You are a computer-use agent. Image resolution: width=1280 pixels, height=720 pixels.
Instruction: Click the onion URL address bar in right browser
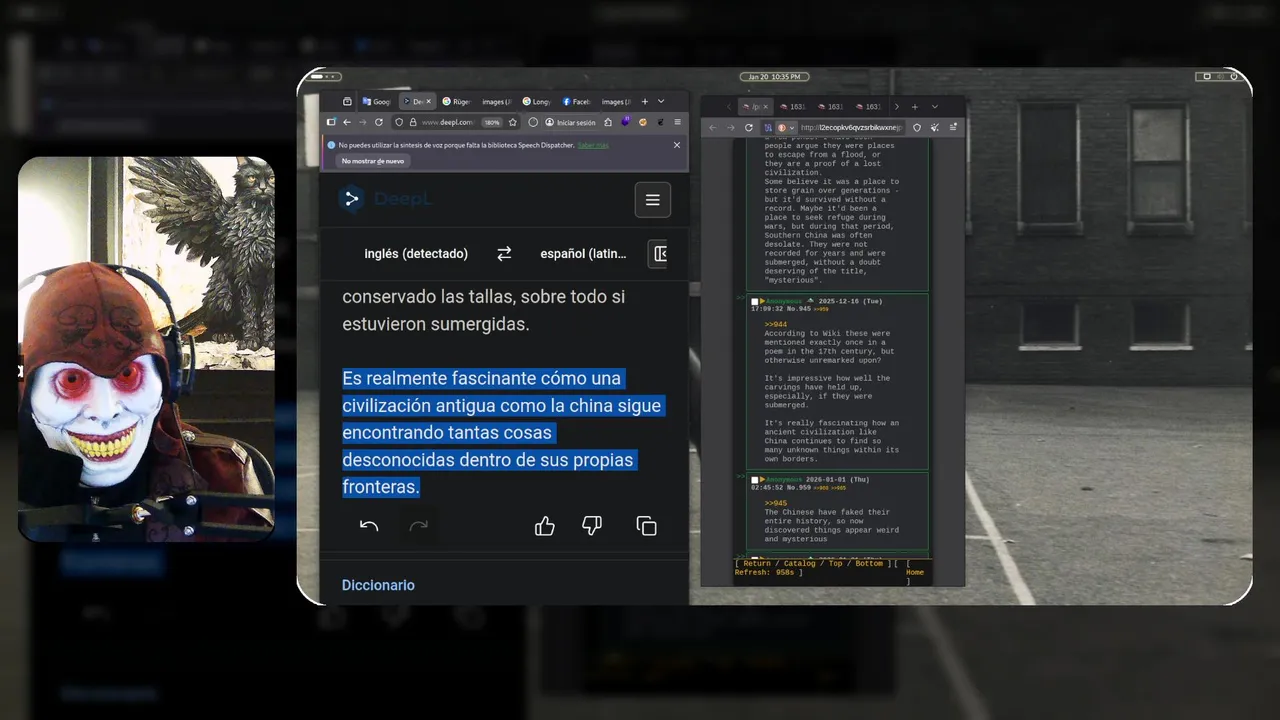[x=852, y=128]
